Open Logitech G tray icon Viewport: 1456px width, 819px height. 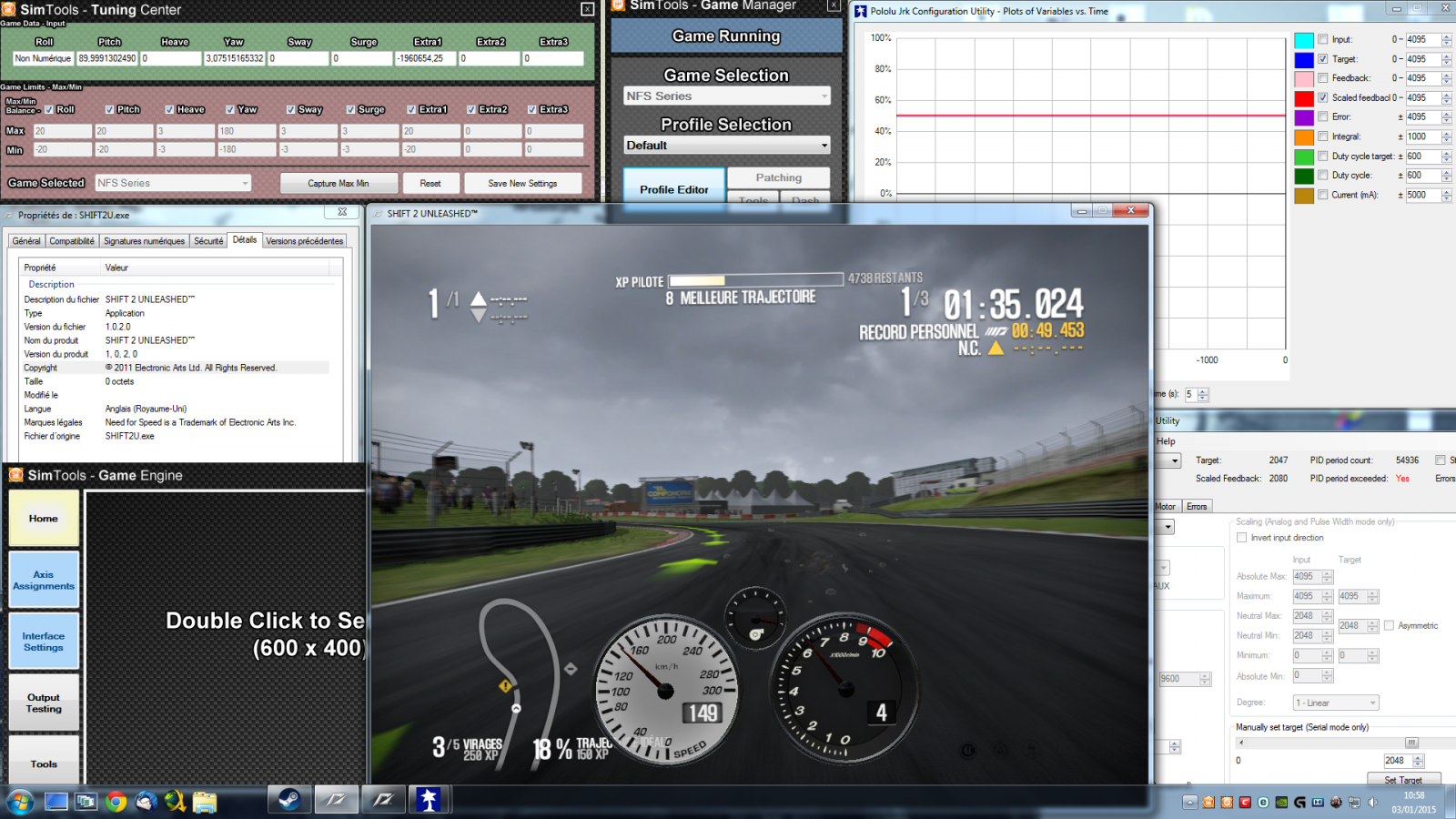pos(1299,803)
